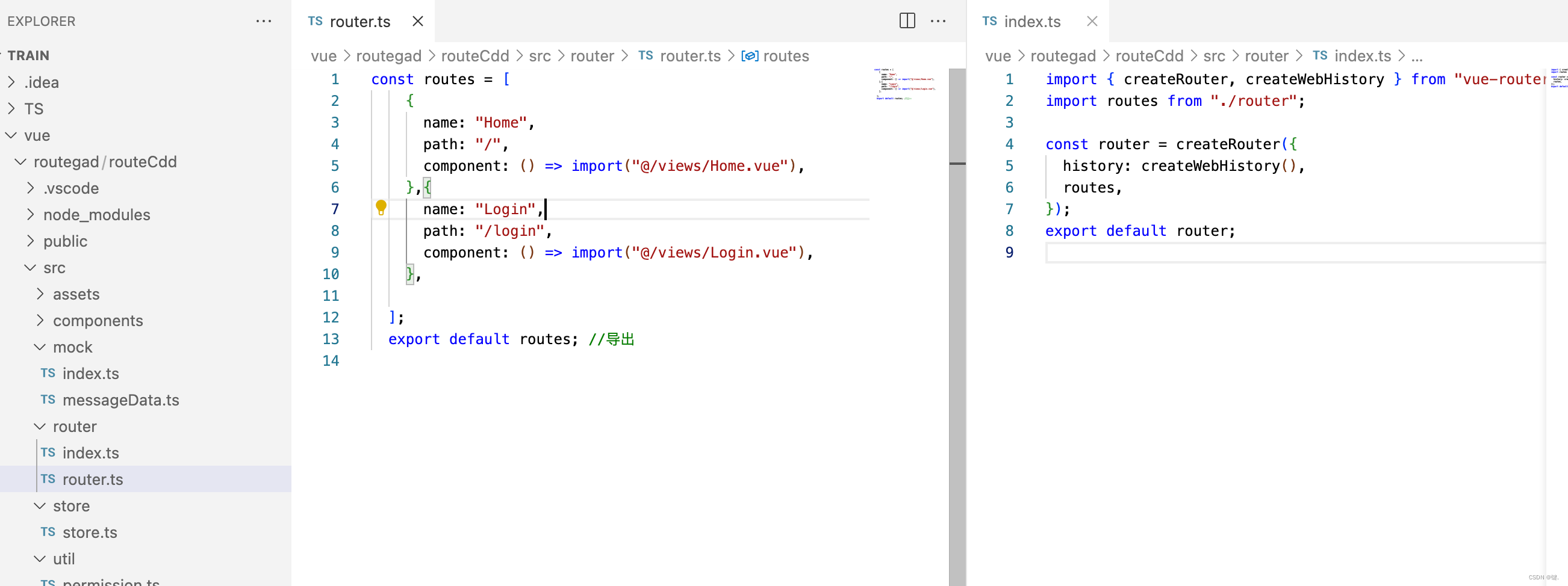Viewport: 1568px width, 586px height.
Task: Click line number 13 in router.ts
Action: click(x=331, y=339)
